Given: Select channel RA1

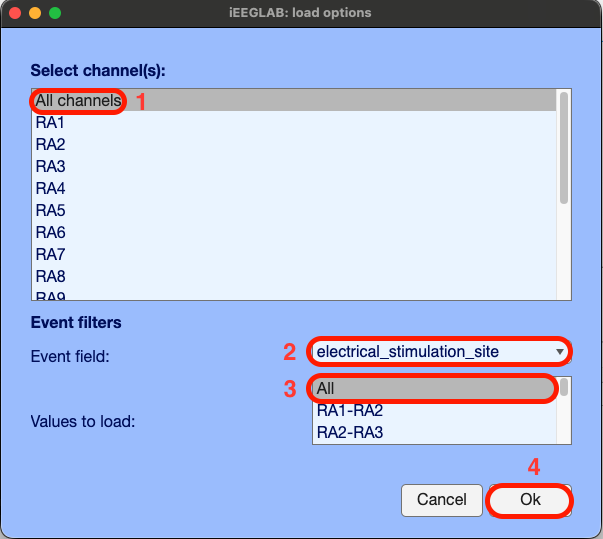Looking at the screenshot, I should click(x=294, y=123).
